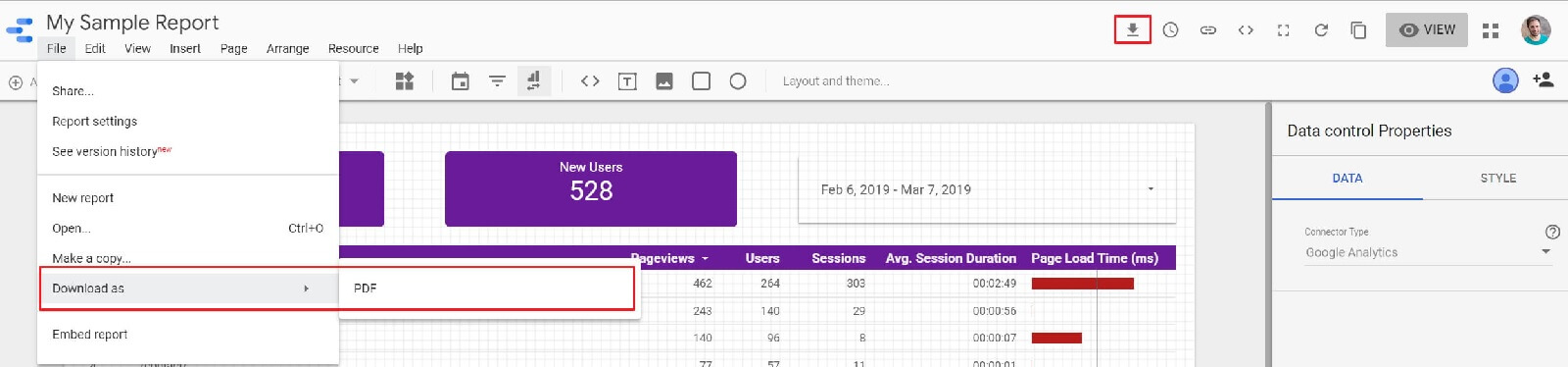This screenshot has width=1568, height=367.
Task: Switch to VIEW mode
Action: pos(1427,29)
